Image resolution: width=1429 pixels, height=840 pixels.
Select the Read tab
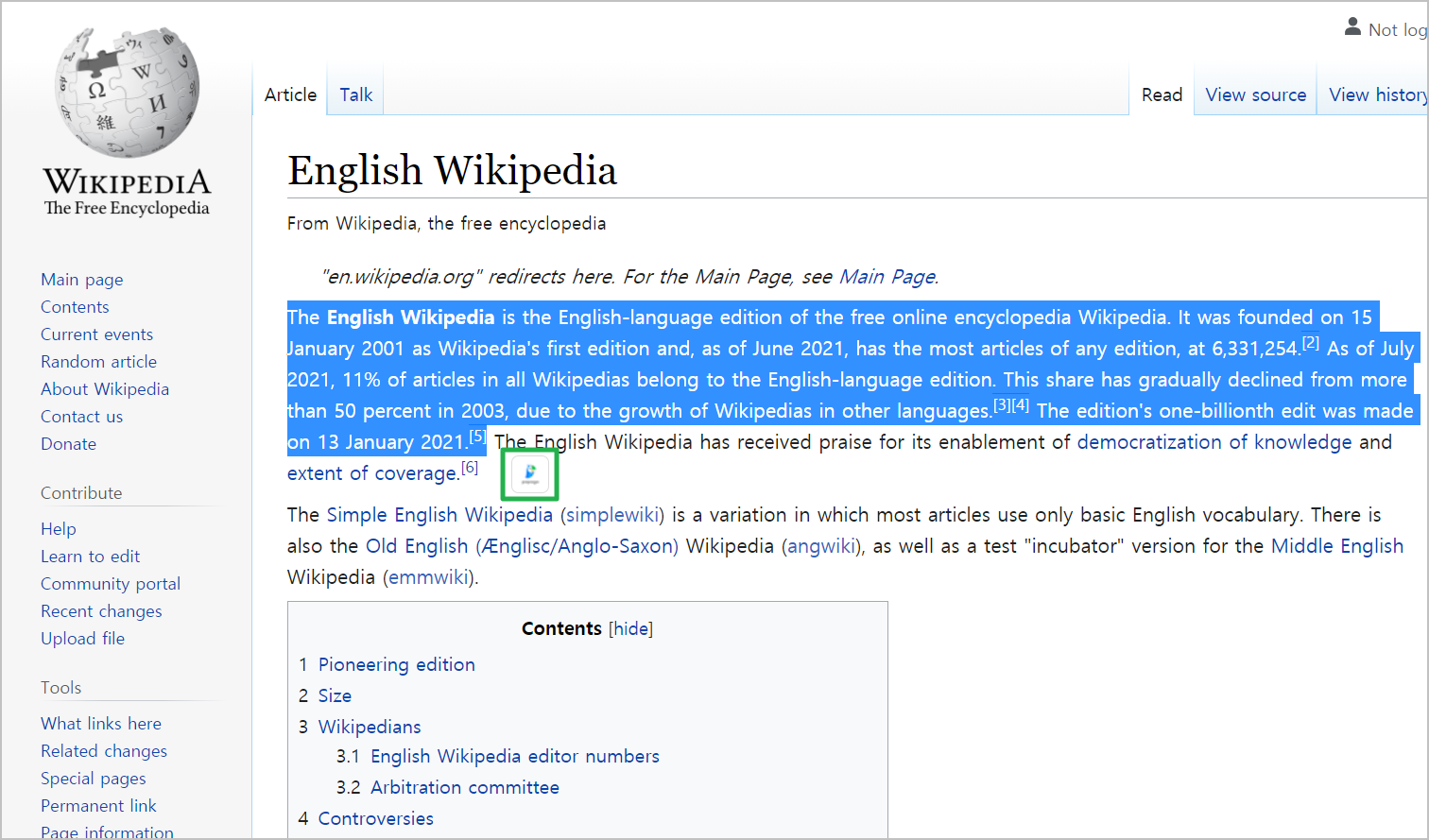[x=1162, y=94]
